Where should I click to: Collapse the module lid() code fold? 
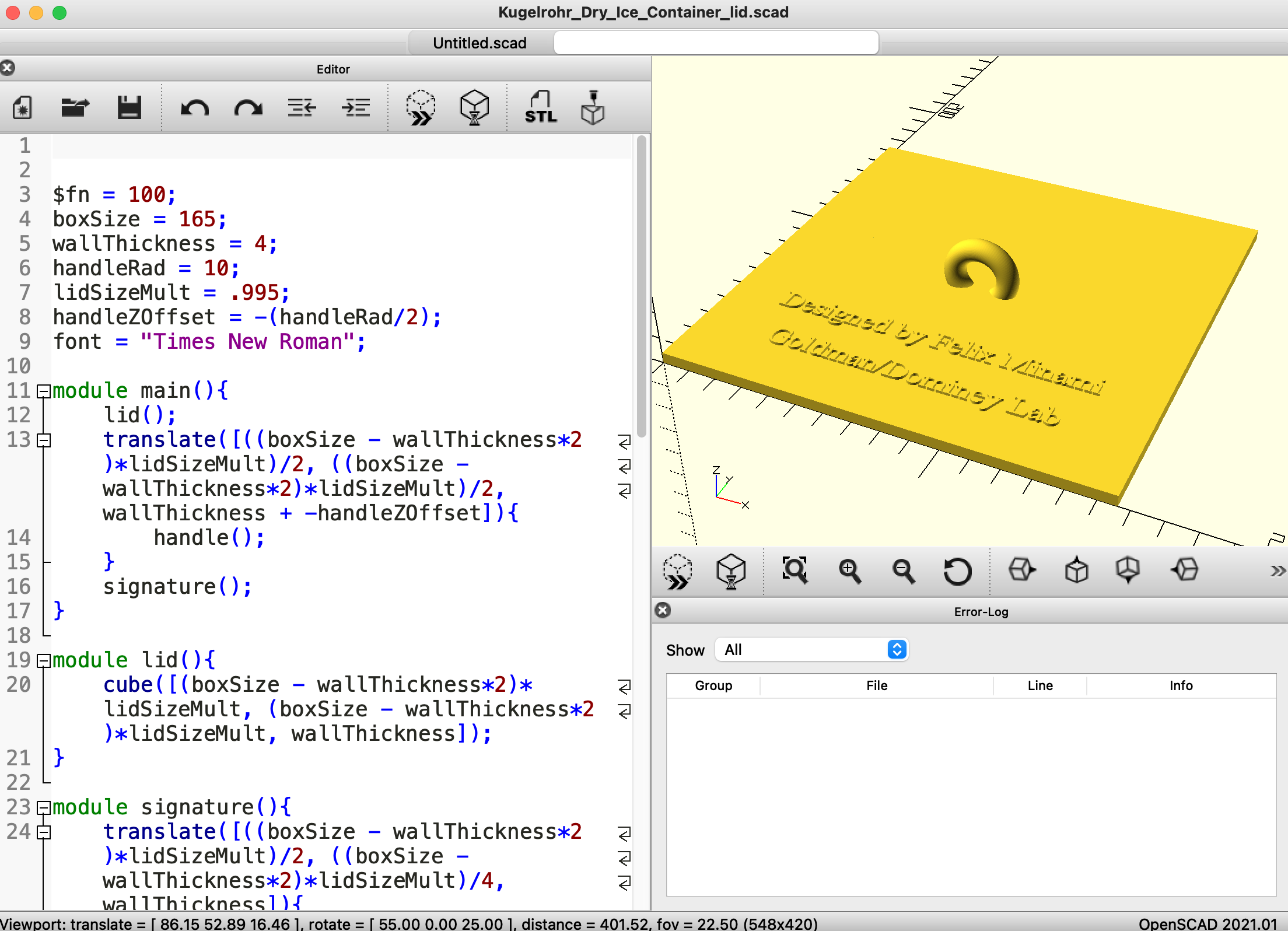pyautogui.click(x=44, y=660)
